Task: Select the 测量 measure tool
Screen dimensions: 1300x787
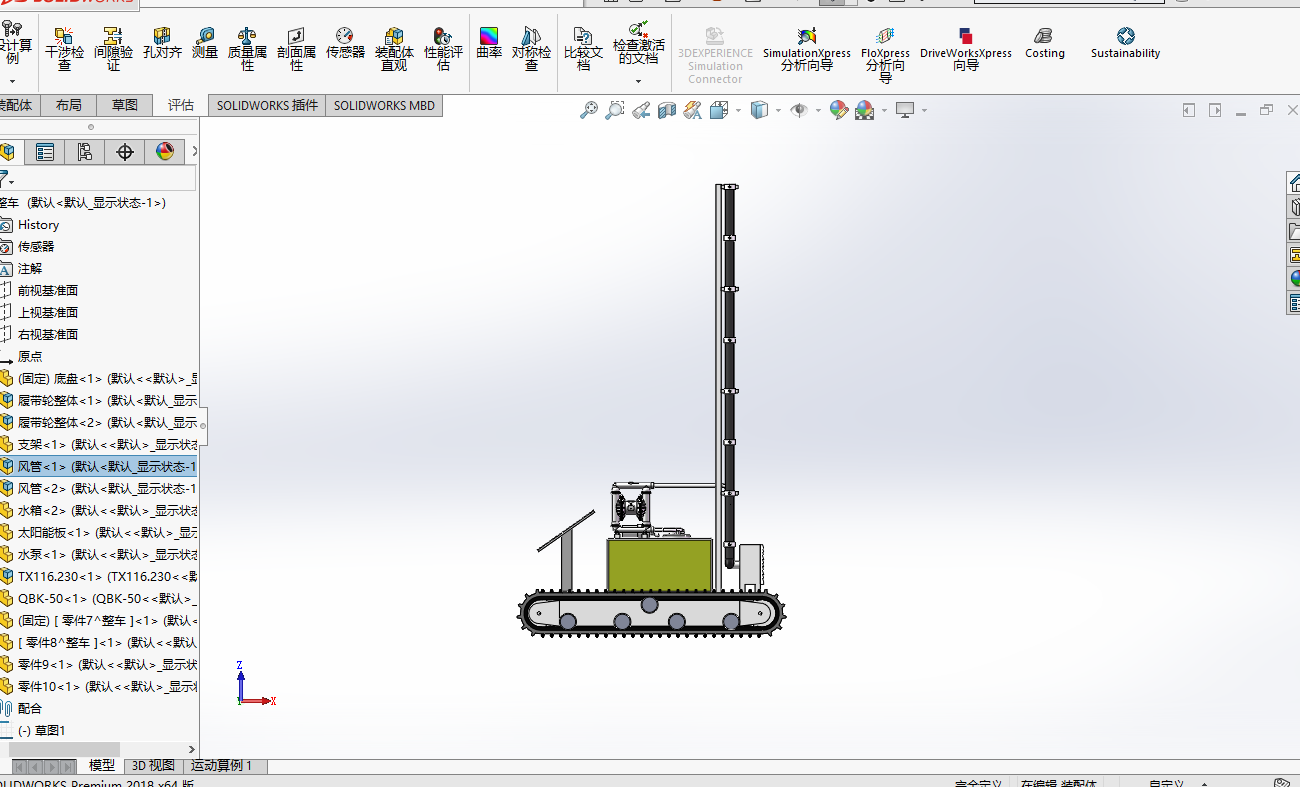Action: pyautogui.click(x=205, y=43)
